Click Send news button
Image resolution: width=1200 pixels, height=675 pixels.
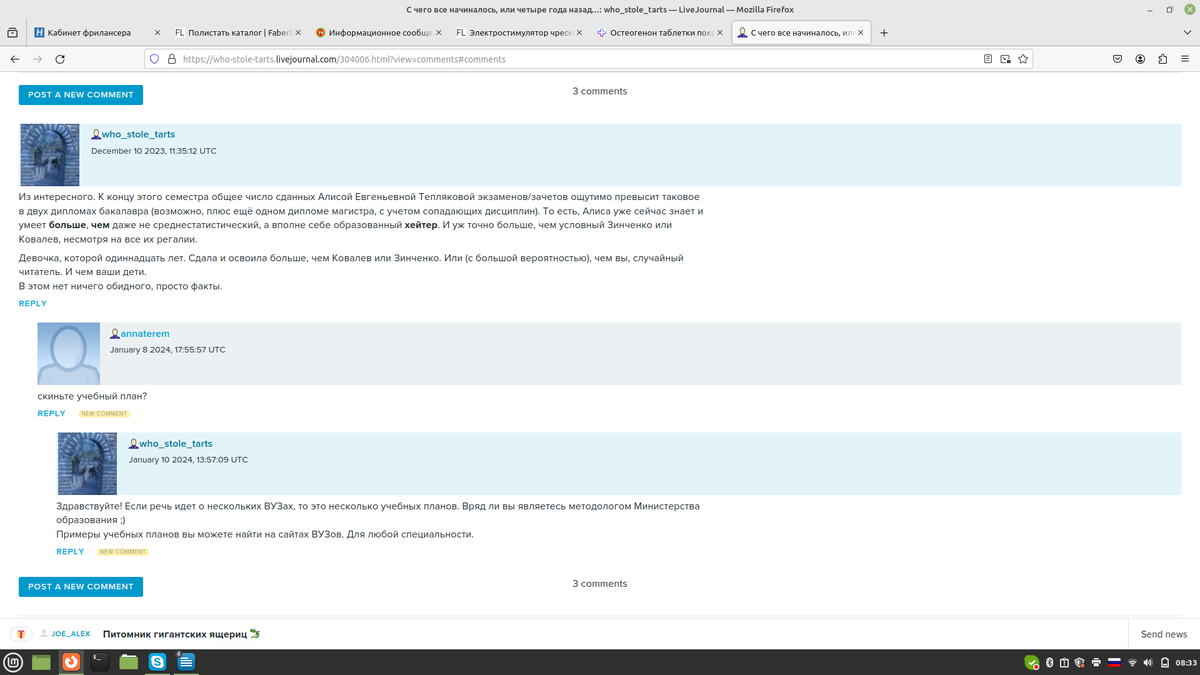click(1164, 634)
